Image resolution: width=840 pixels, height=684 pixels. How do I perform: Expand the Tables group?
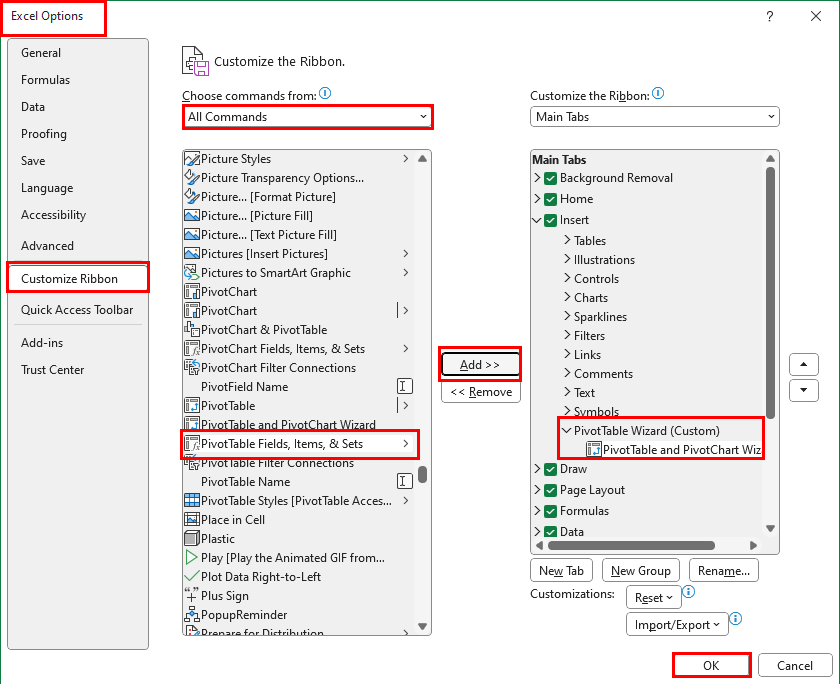567,240
